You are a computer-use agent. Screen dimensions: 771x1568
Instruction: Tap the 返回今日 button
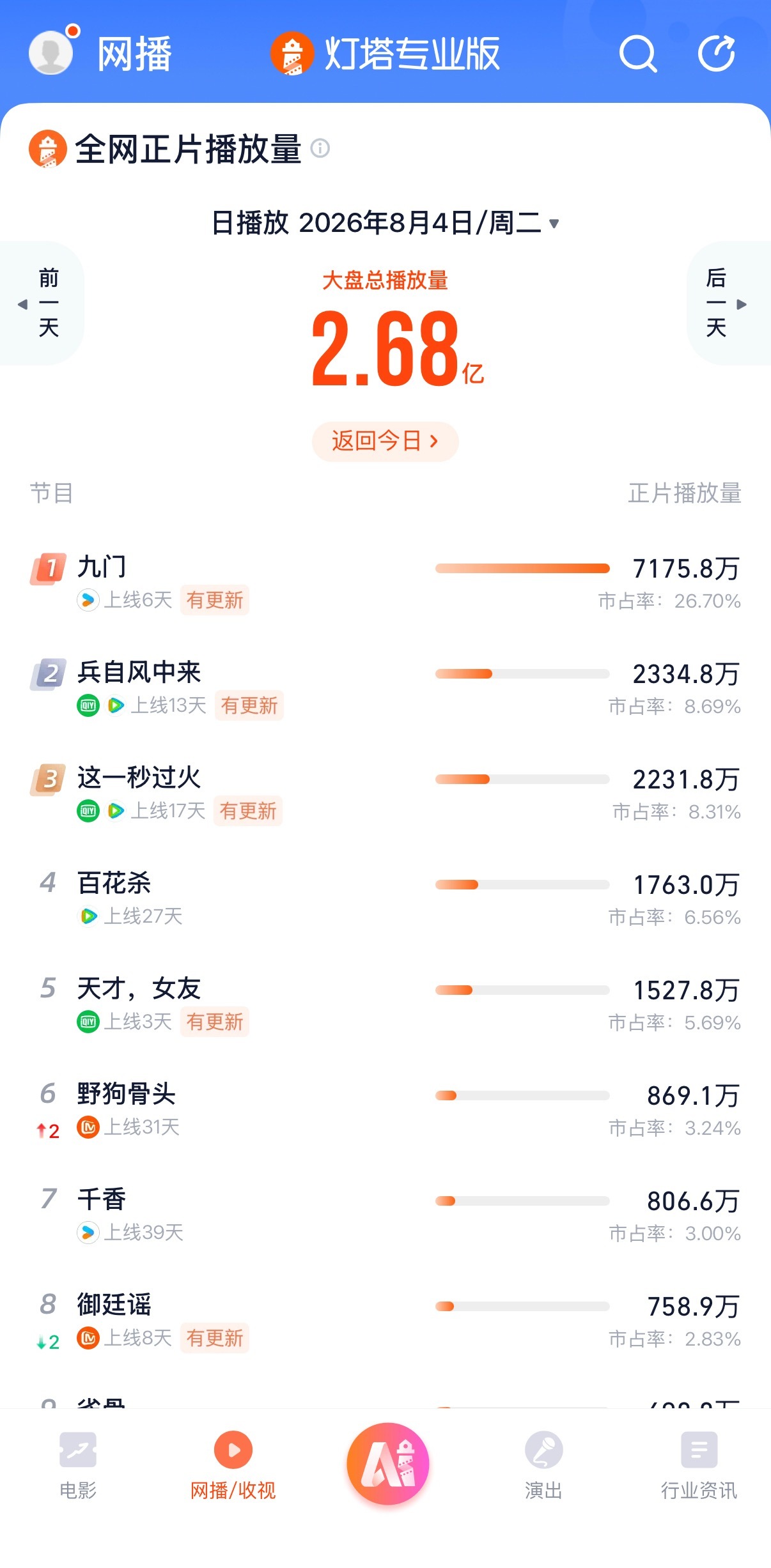click(385, 441)
